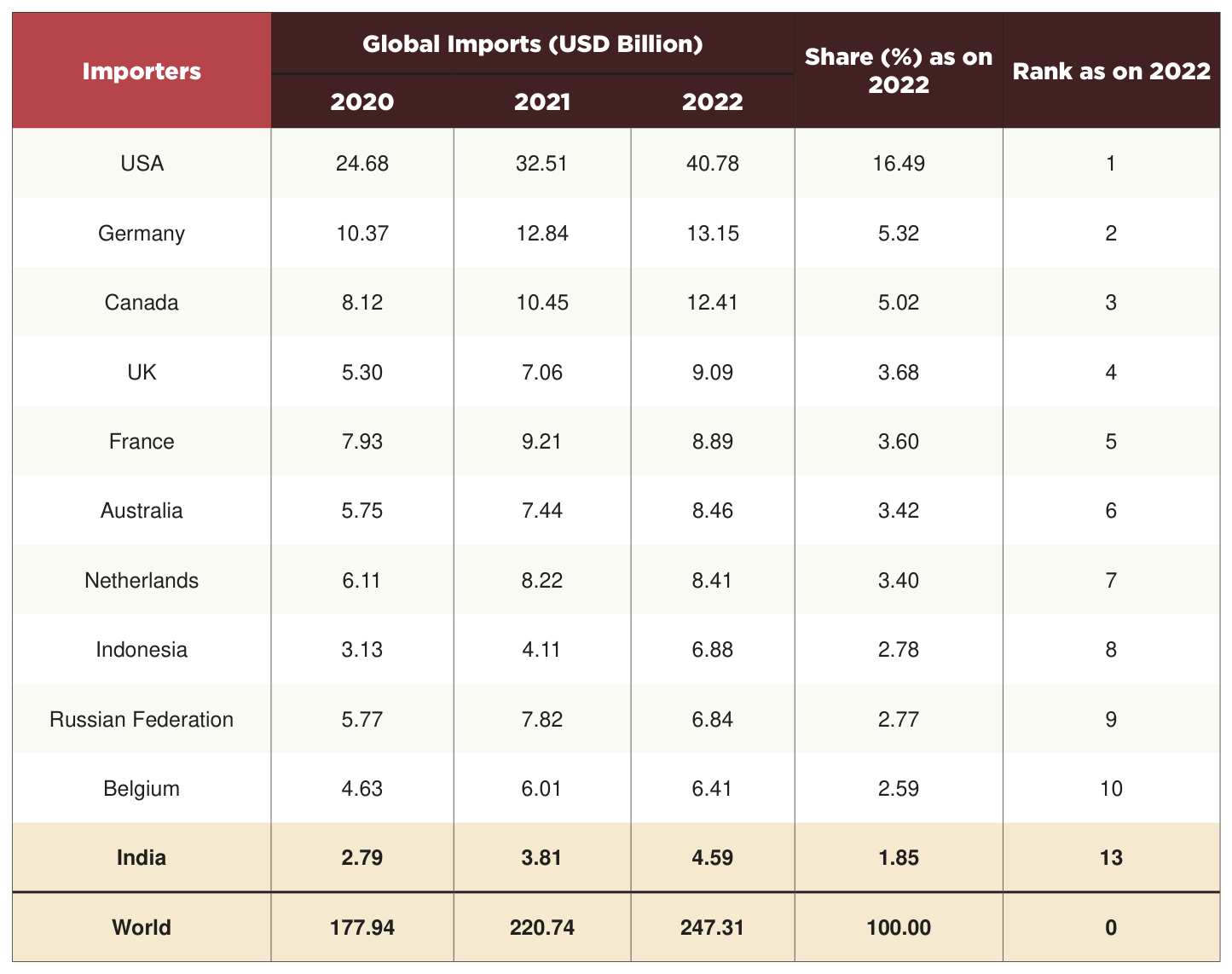Click Russian Federation's 2021 value "7.82"
The width and height of the screenshot is (1232, 974).
point(542,719)
